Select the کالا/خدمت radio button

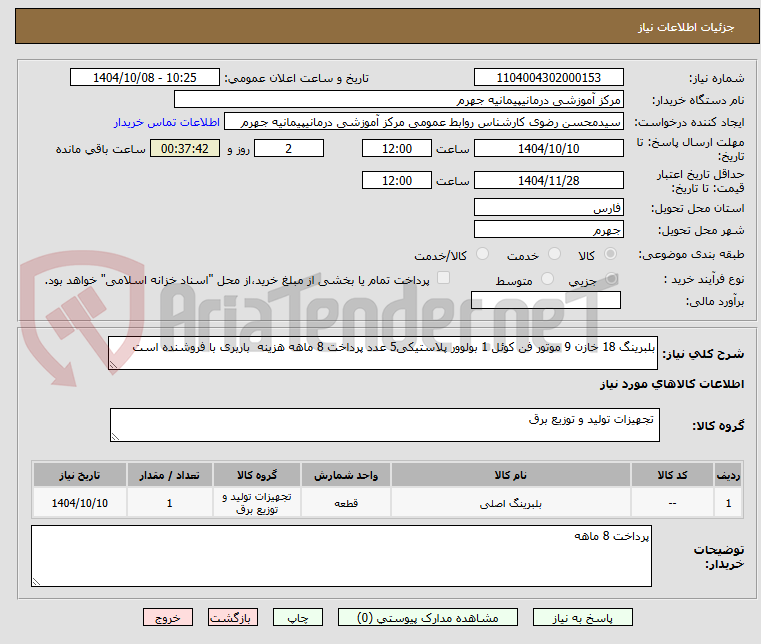(482, 254)
